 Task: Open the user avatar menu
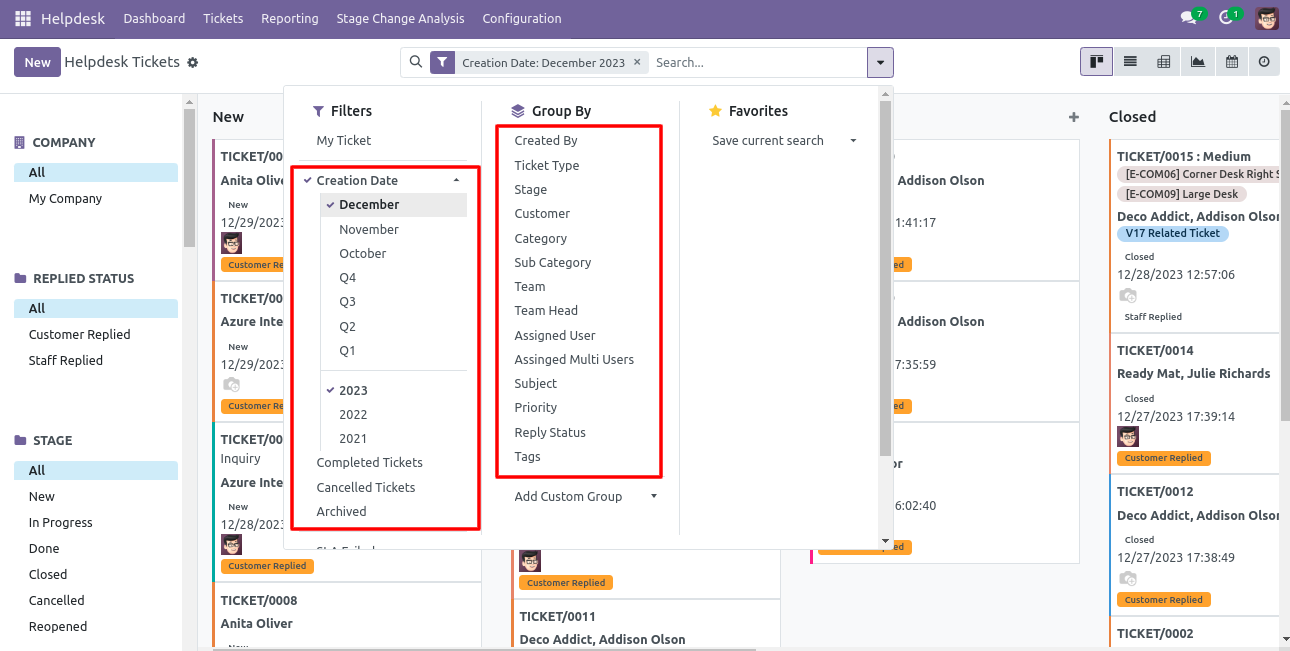1267,18
